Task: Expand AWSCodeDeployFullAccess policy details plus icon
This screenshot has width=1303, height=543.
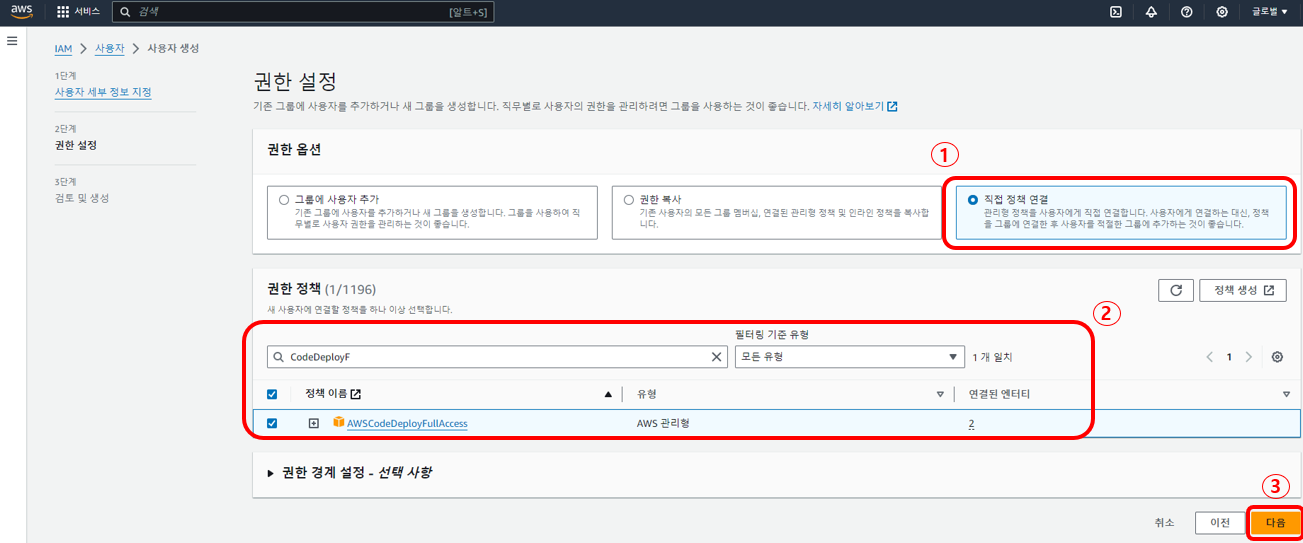Action: tap(313, 423)
